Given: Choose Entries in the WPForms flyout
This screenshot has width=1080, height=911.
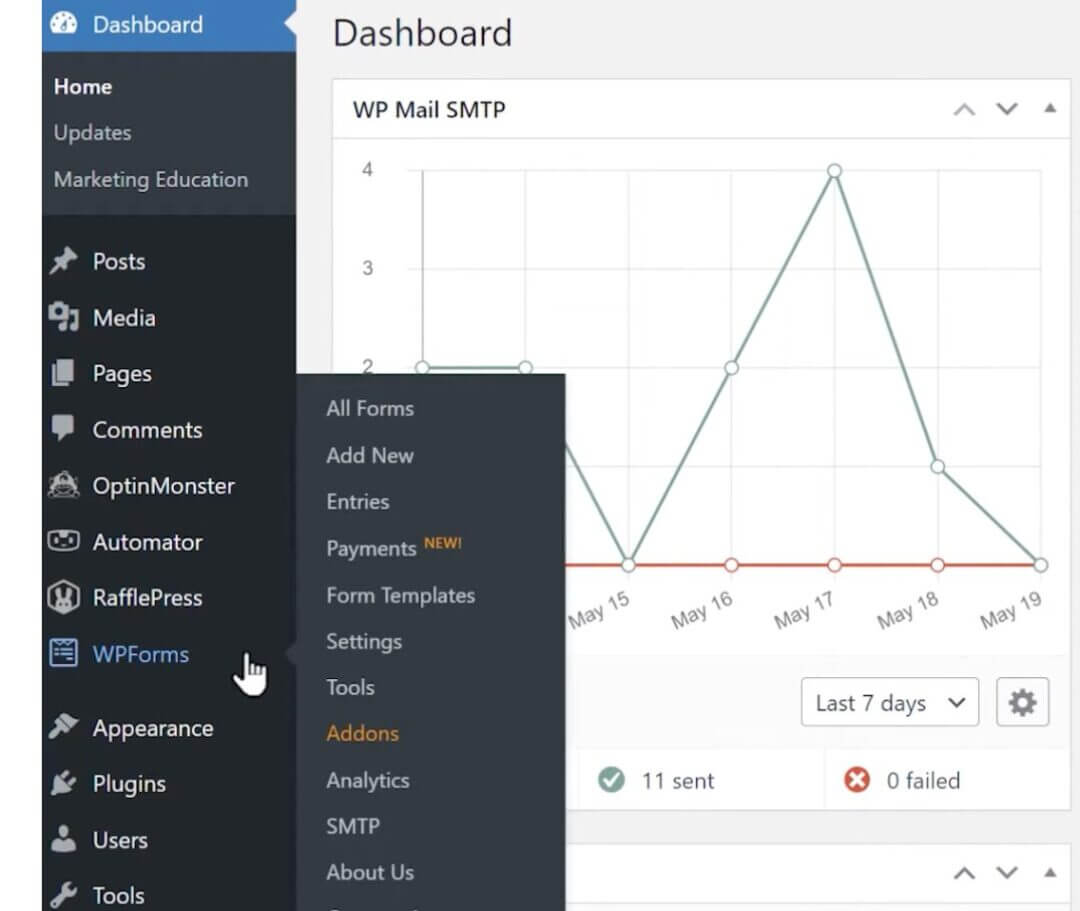Looking at the screenshot, I should (357, 502).
